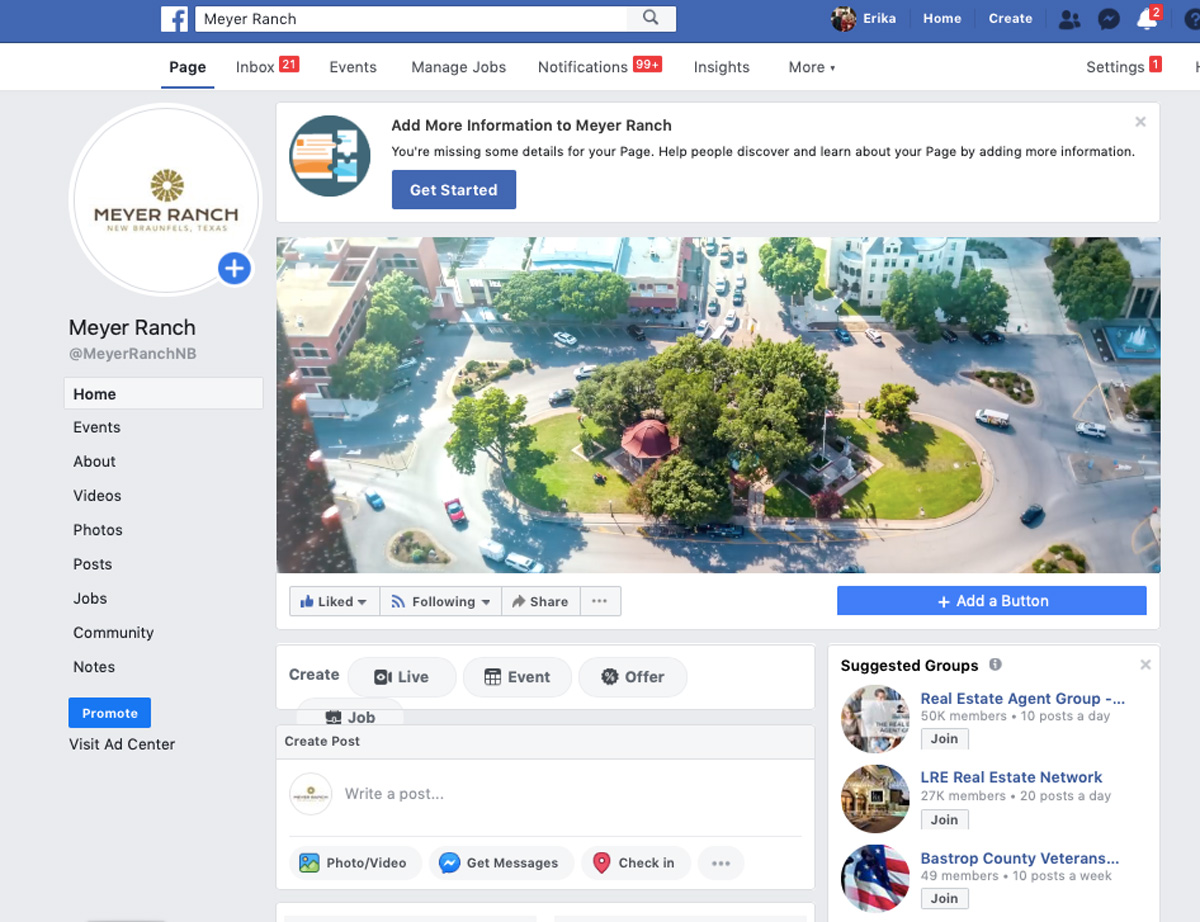The image size is (1200, 922).
Task: Open the Messenger icon in top bar
Action: pyautogui.click(x=1108, y=19)
